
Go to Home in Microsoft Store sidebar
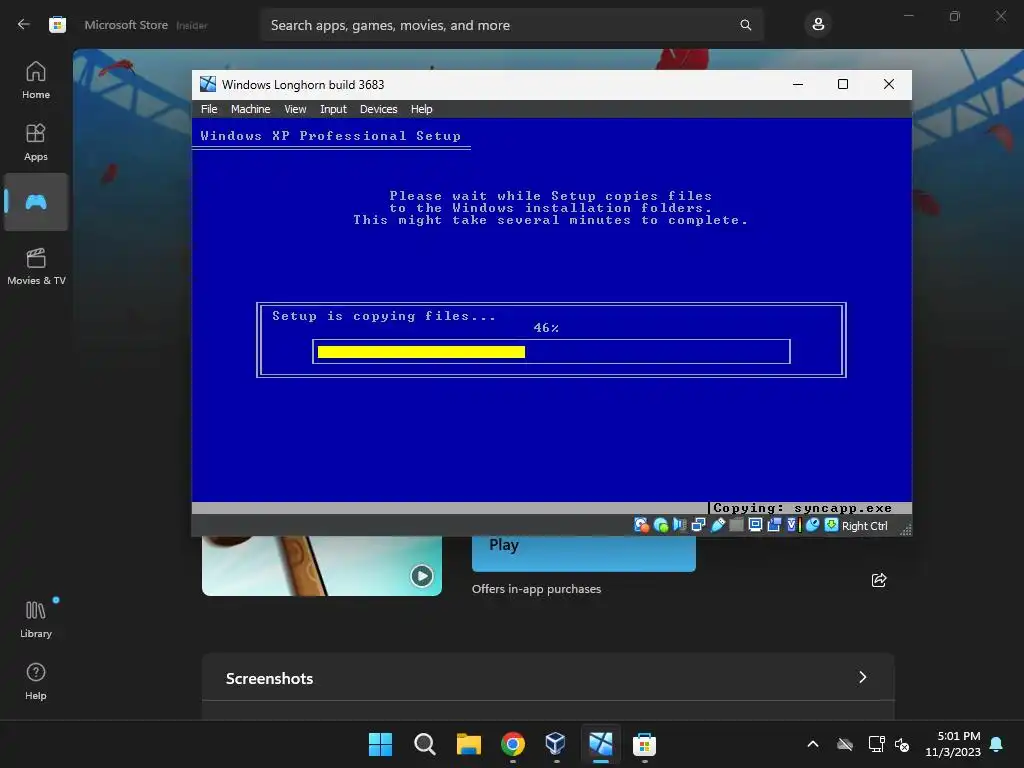[36, 80]
